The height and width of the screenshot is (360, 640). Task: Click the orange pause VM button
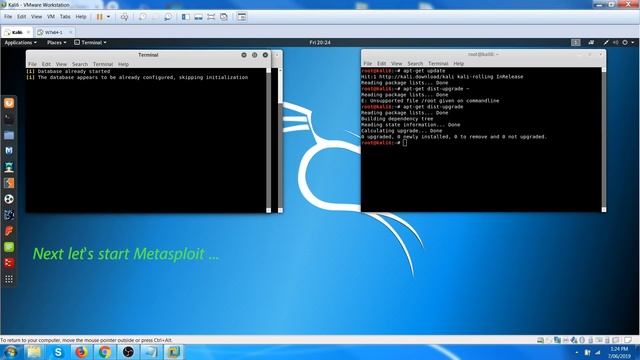99,17
